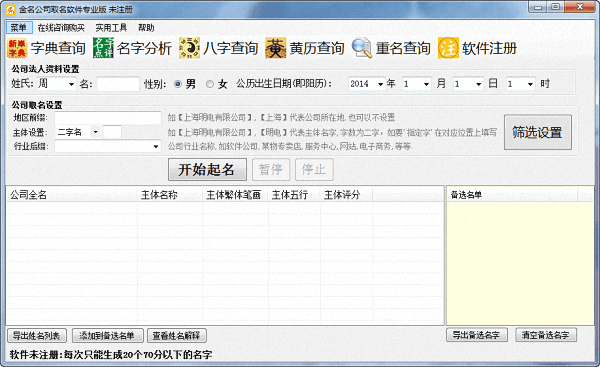Open the 实用工具 menu
600x367 pixels.
click(111, 28)
